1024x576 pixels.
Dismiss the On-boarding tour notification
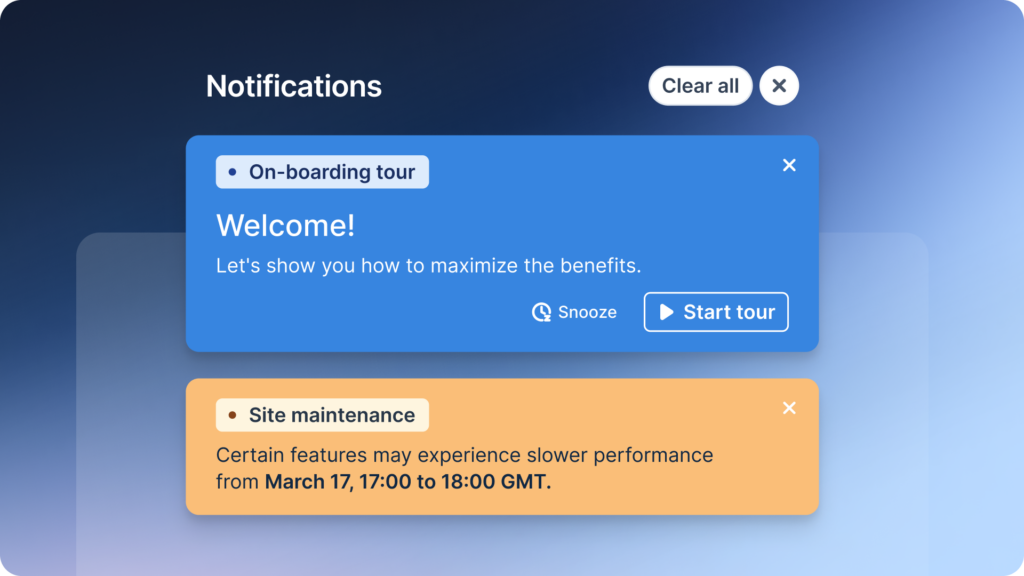(789, 165)
